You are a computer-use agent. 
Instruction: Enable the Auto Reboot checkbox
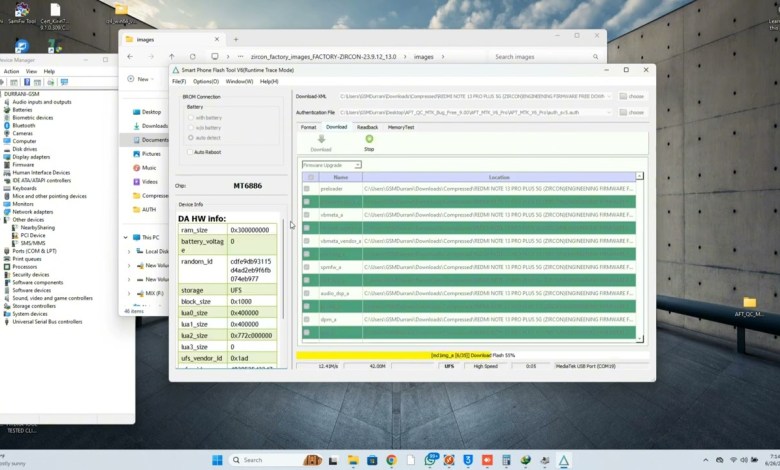click(x=189, y=152)
